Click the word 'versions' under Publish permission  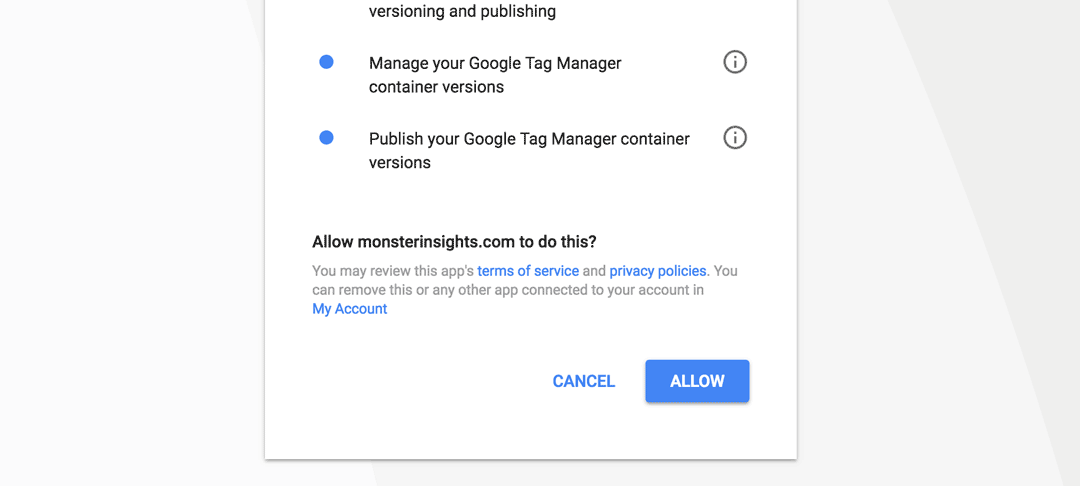(x=399, y=163)
